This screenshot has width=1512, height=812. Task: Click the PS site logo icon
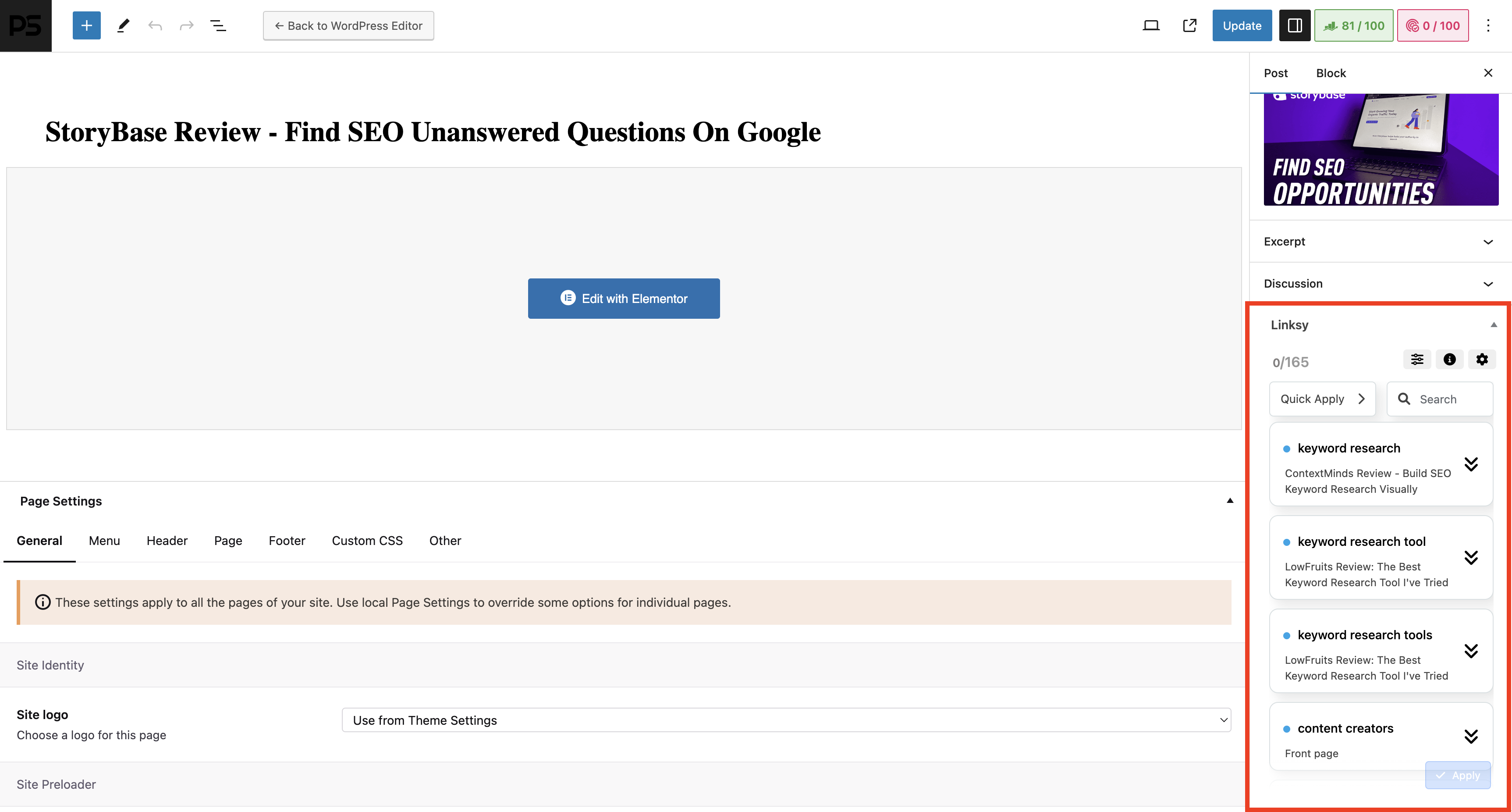pyautogui.click(x=26, y=26)
